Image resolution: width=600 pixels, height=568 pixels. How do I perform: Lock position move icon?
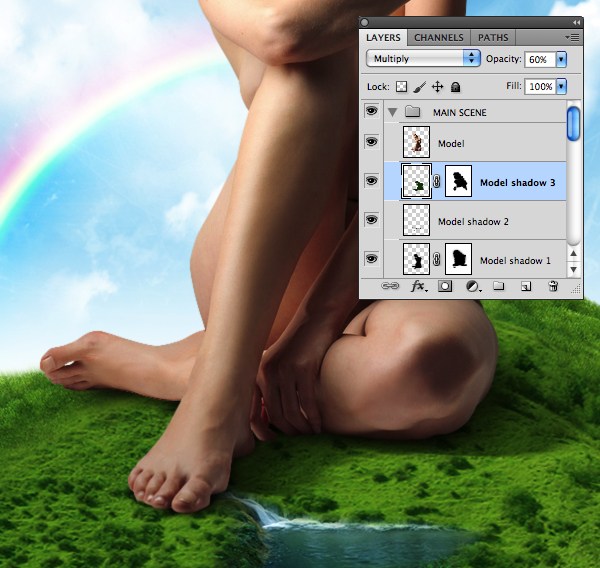(437, 87)
